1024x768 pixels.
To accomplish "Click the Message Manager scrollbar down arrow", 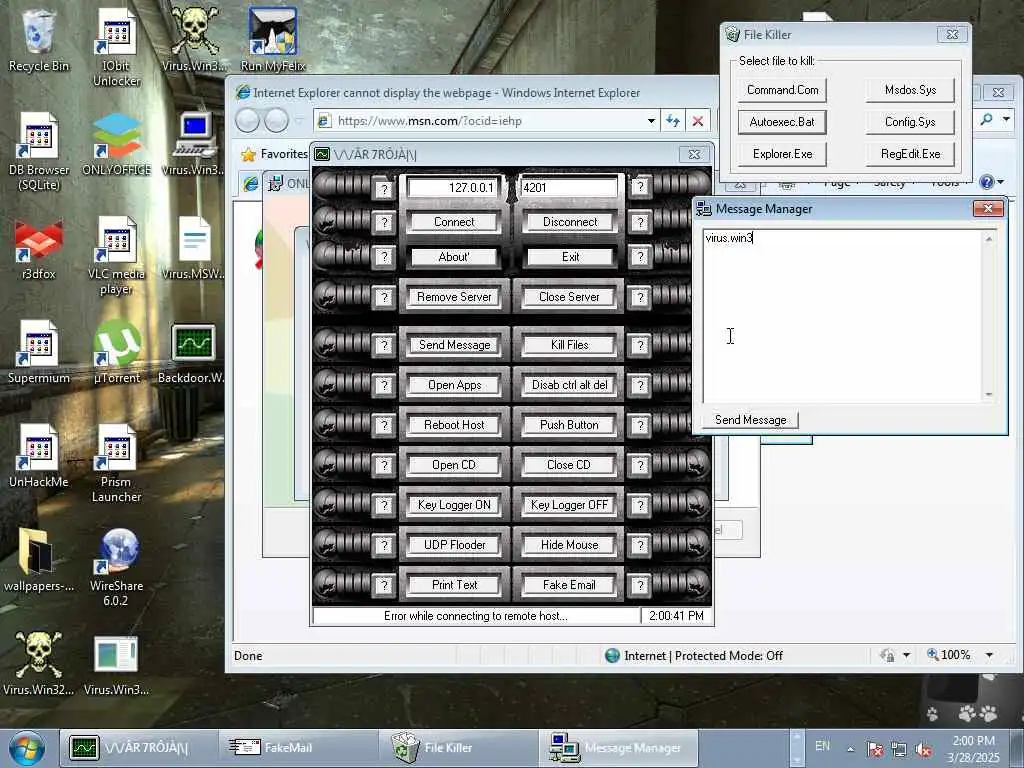I will (989, 394).
